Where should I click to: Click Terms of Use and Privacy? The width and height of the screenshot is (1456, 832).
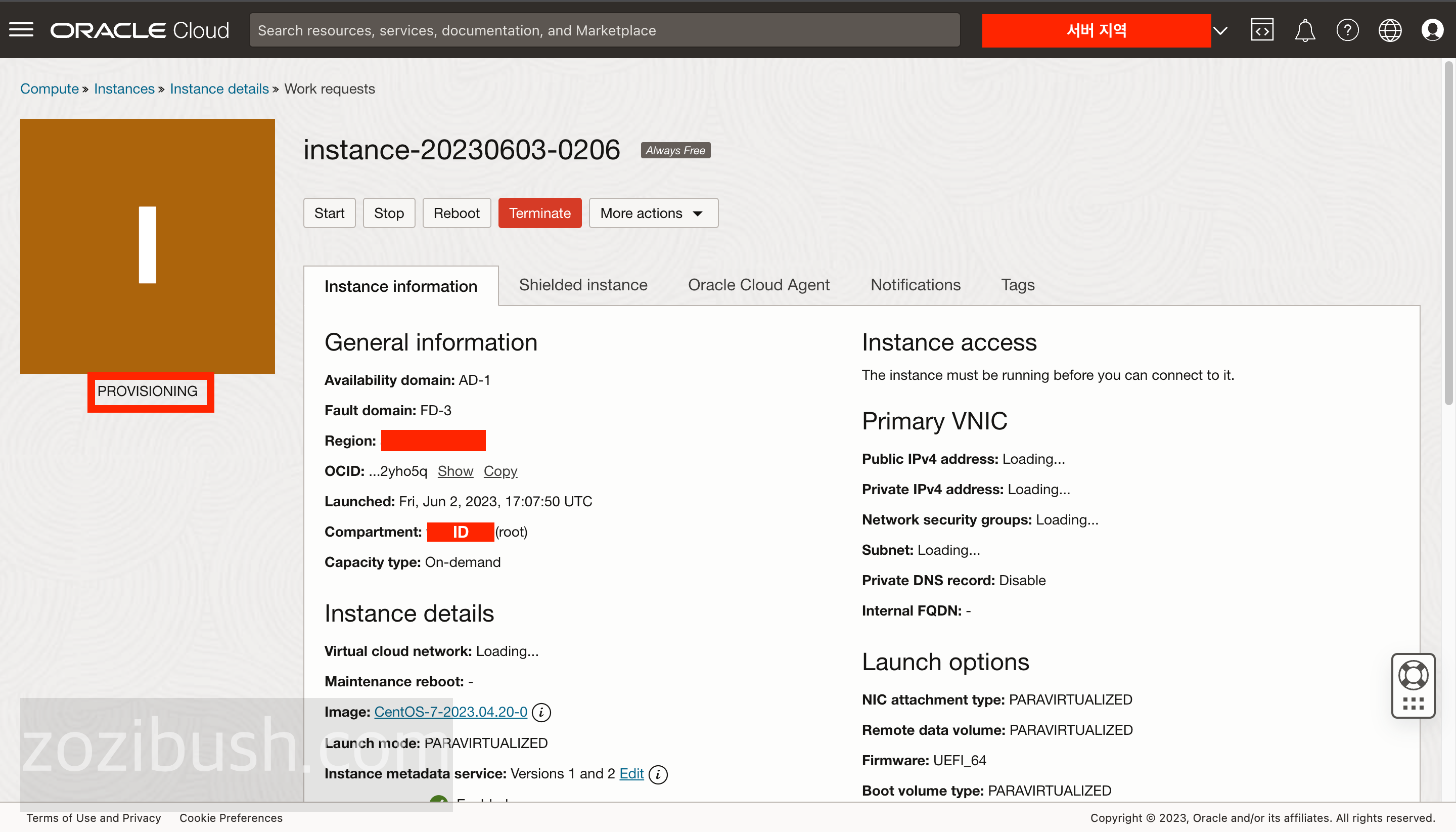coord(94,818)
